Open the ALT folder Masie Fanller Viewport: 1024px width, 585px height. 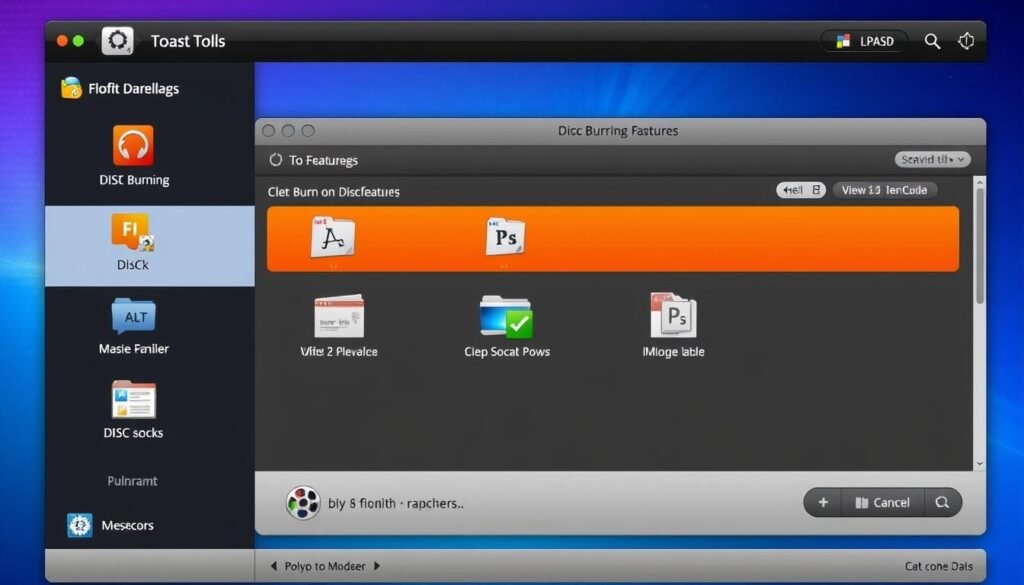coord(133,317)
